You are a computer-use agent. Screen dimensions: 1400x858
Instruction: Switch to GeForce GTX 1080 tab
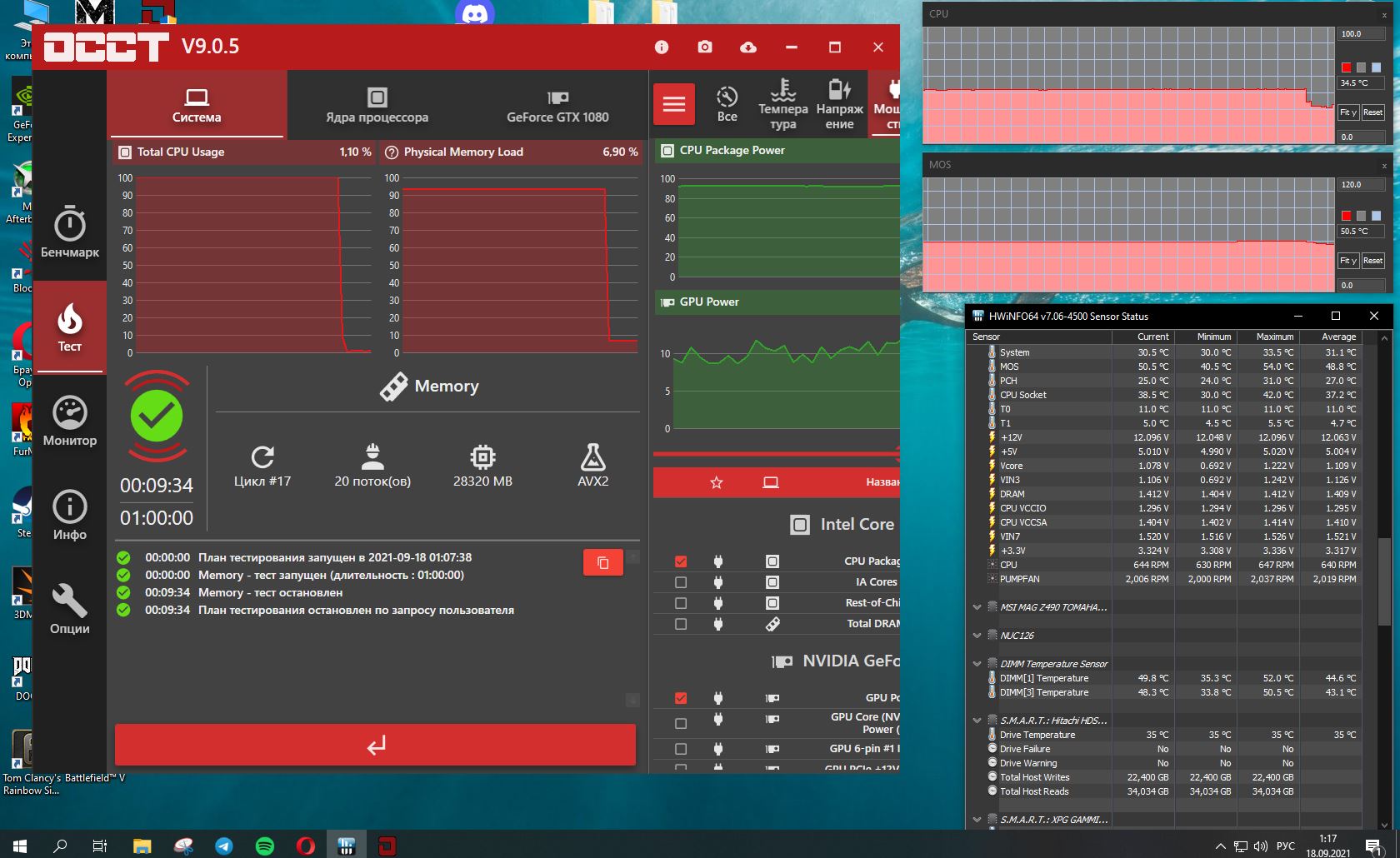(x=557, y=105)
